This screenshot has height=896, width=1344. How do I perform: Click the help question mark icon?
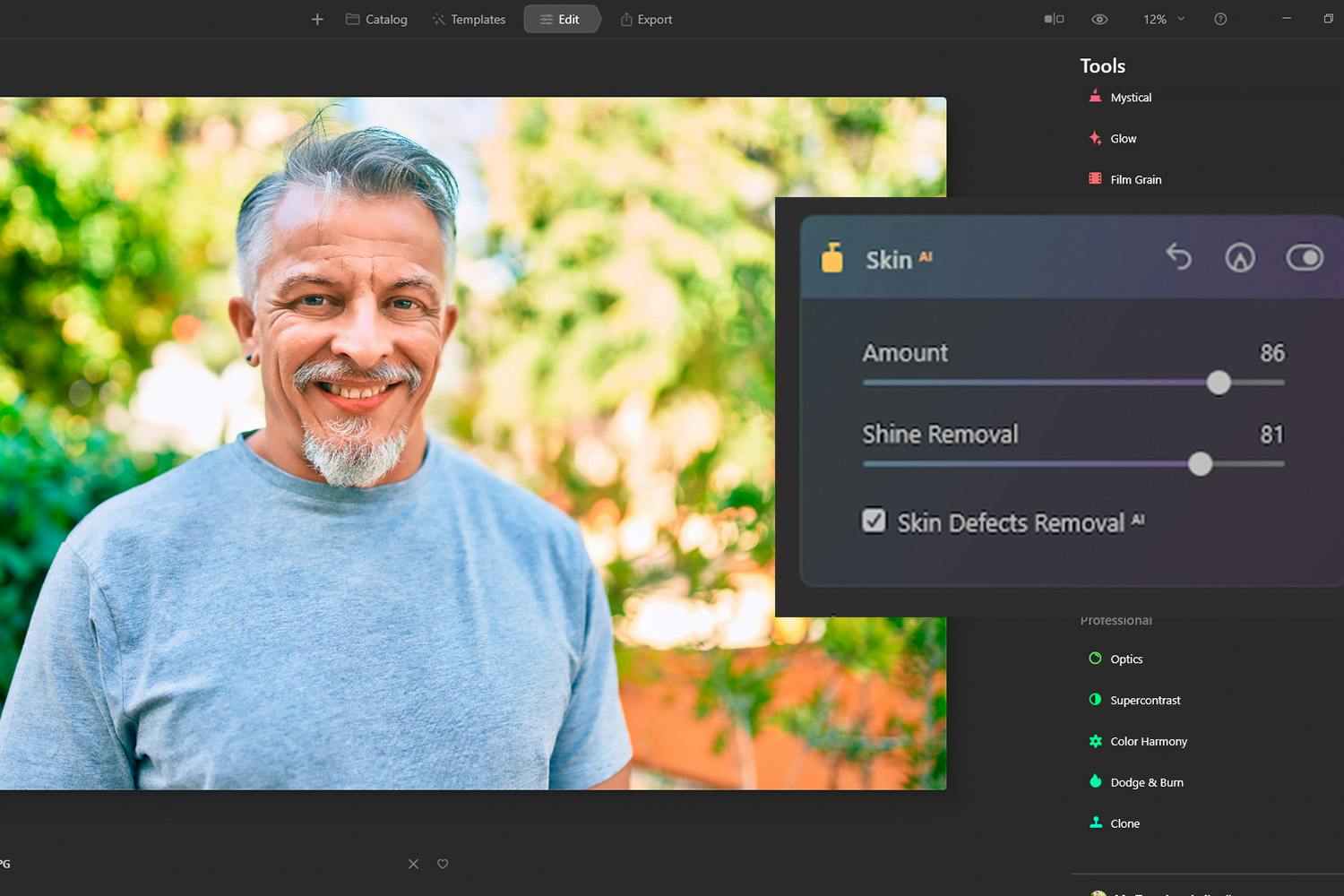(x=1220, y=19)
